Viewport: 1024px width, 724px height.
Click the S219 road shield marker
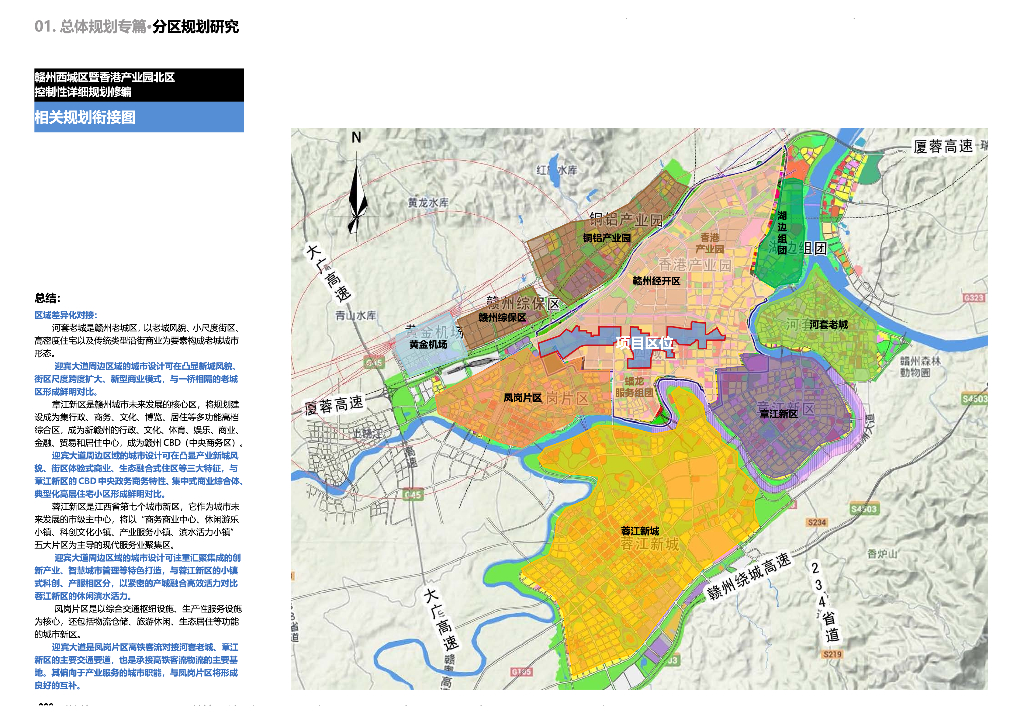(x=832, y=654)
